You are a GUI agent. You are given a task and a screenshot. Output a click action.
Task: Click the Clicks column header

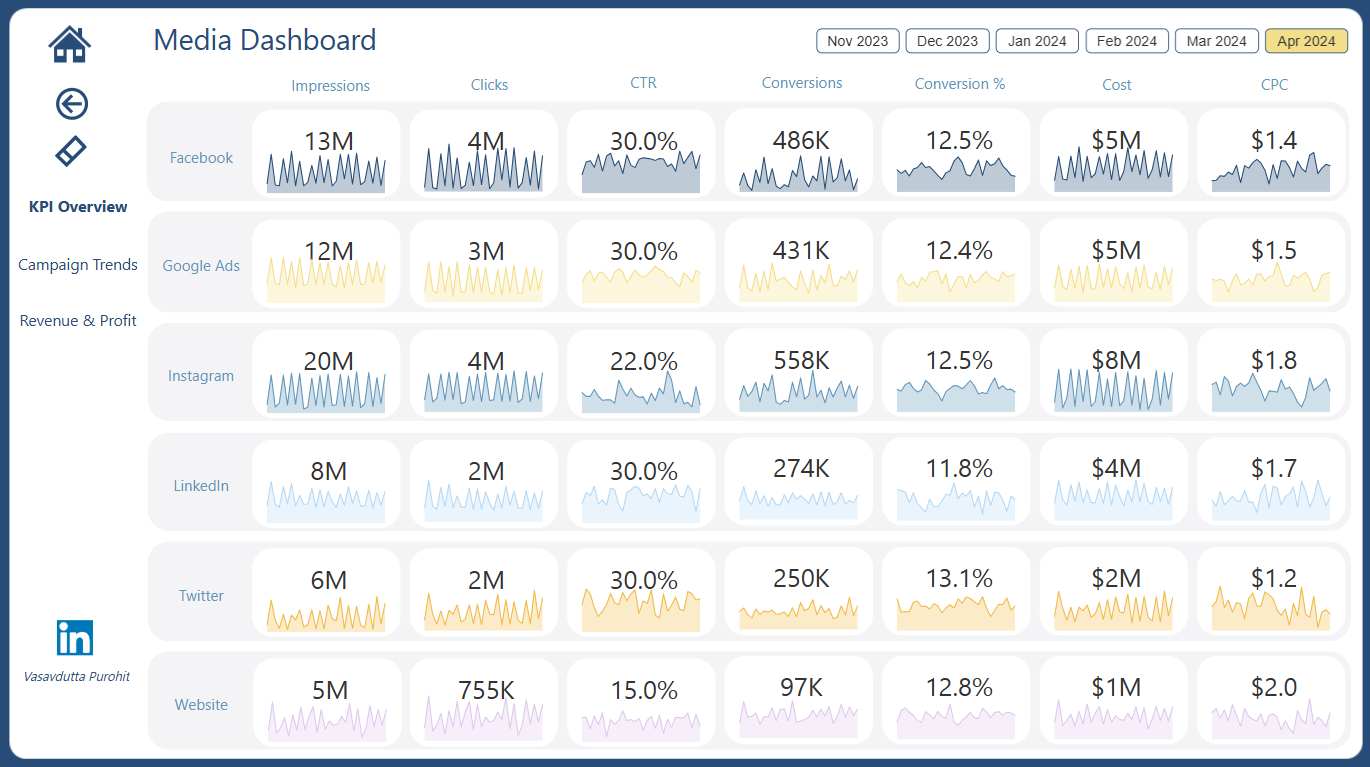pos(490,85)
